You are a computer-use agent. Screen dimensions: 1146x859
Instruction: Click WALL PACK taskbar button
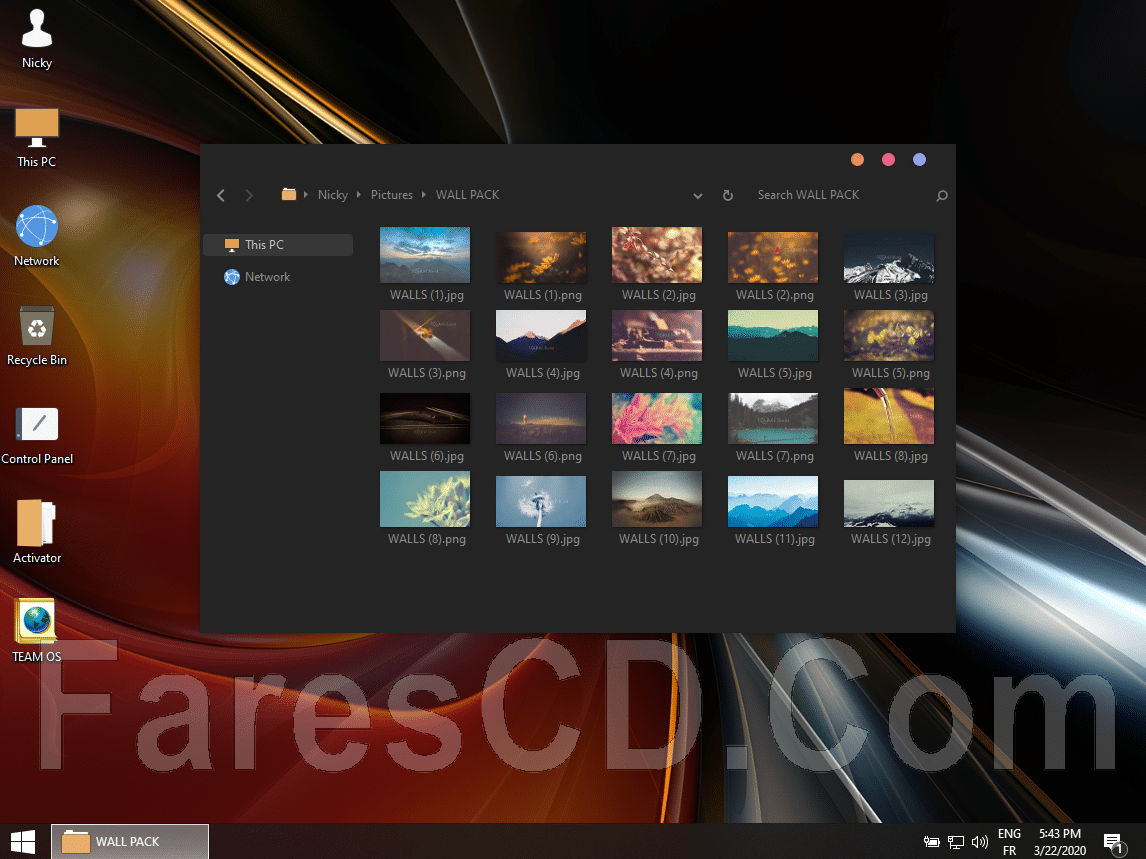[130, 841]
